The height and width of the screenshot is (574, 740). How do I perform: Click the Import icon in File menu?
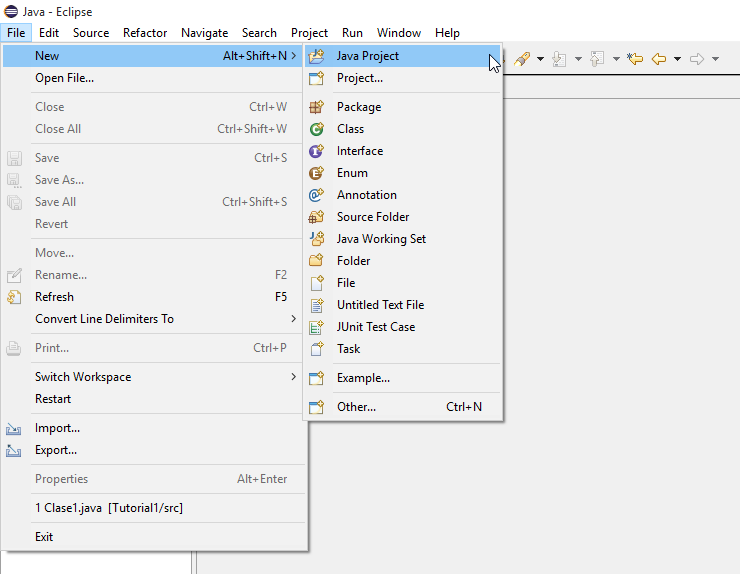(14, 429)
